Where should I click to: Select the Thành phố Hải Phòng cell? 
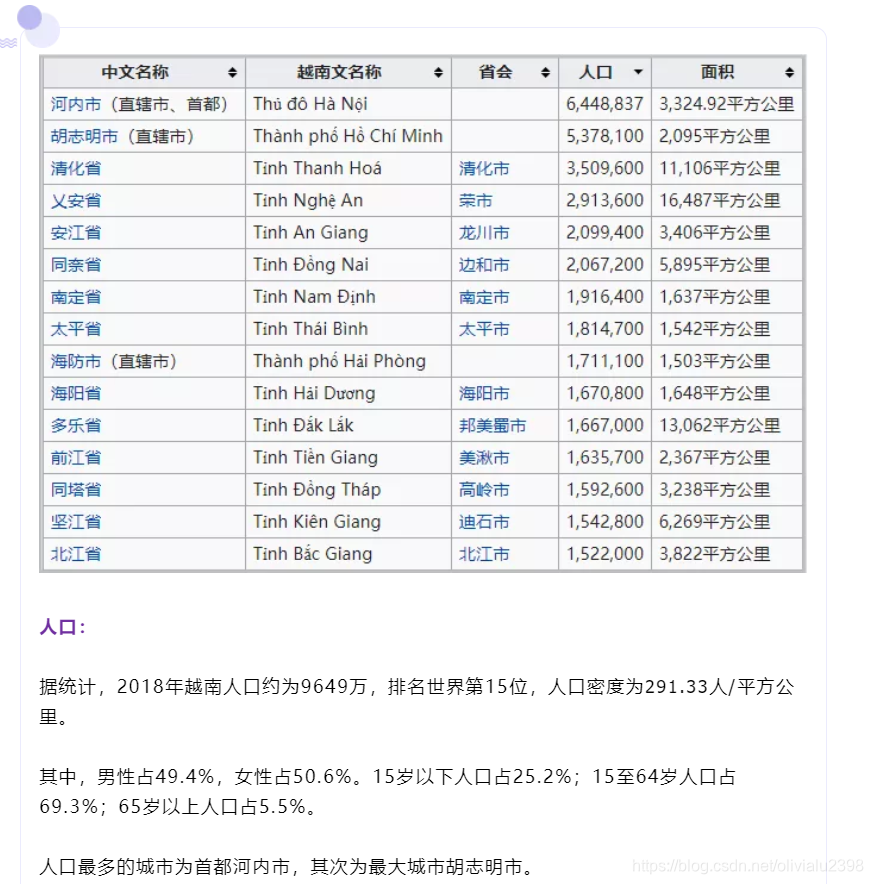pos(349,361)
